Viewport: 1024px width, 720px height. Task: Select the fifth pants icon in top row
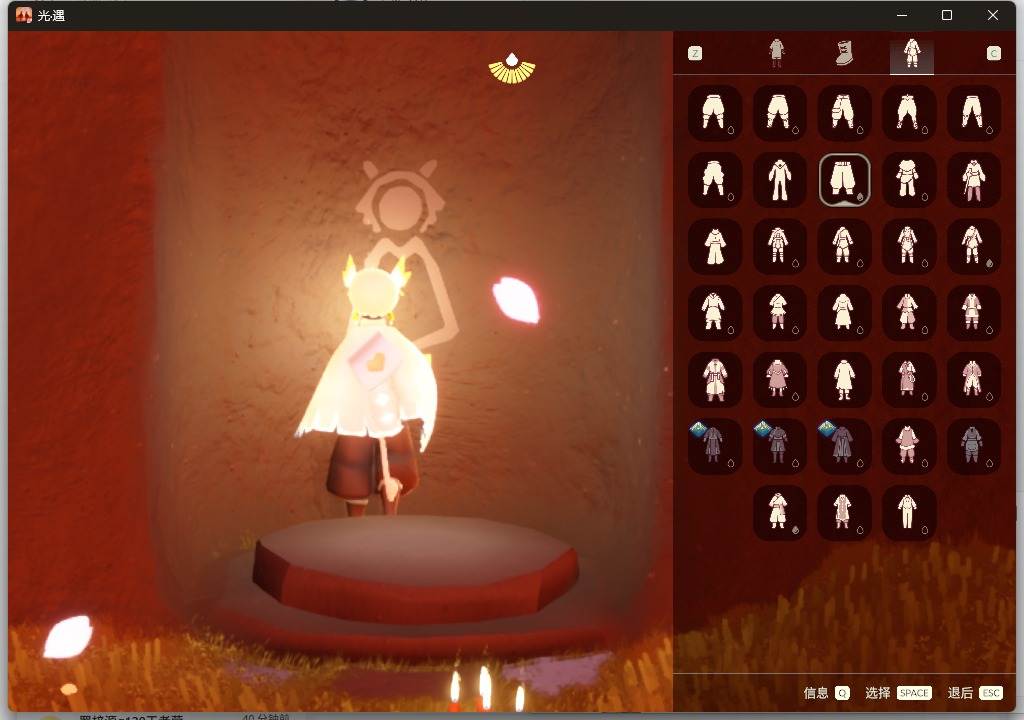coord(973,112)
